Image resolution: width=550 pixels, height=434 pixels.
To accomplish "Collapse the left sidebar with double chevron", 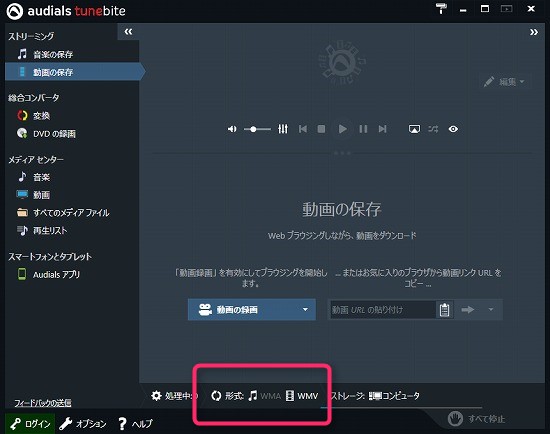I will coord(128,32).
